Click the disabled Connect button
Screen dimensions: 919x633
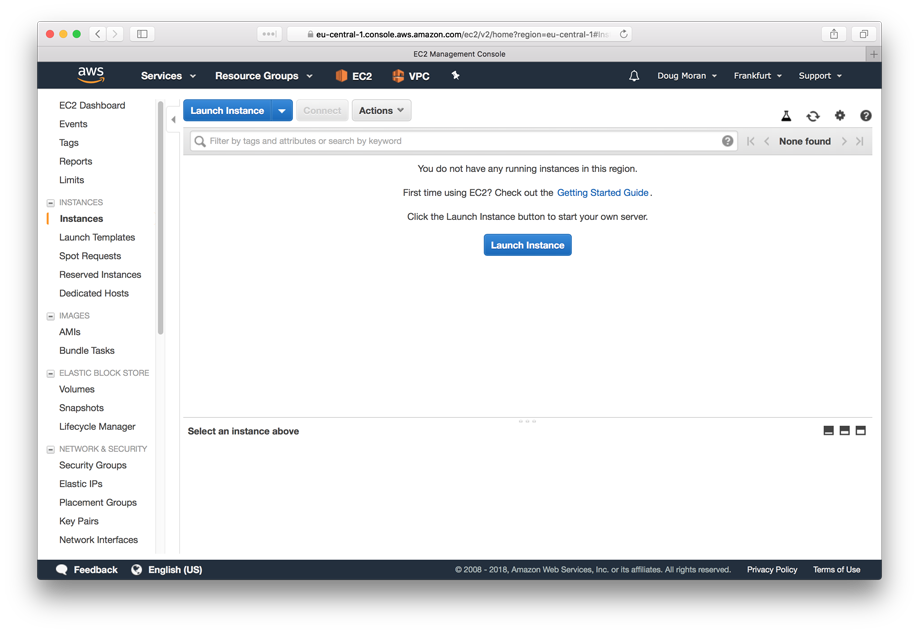(322, 110)
